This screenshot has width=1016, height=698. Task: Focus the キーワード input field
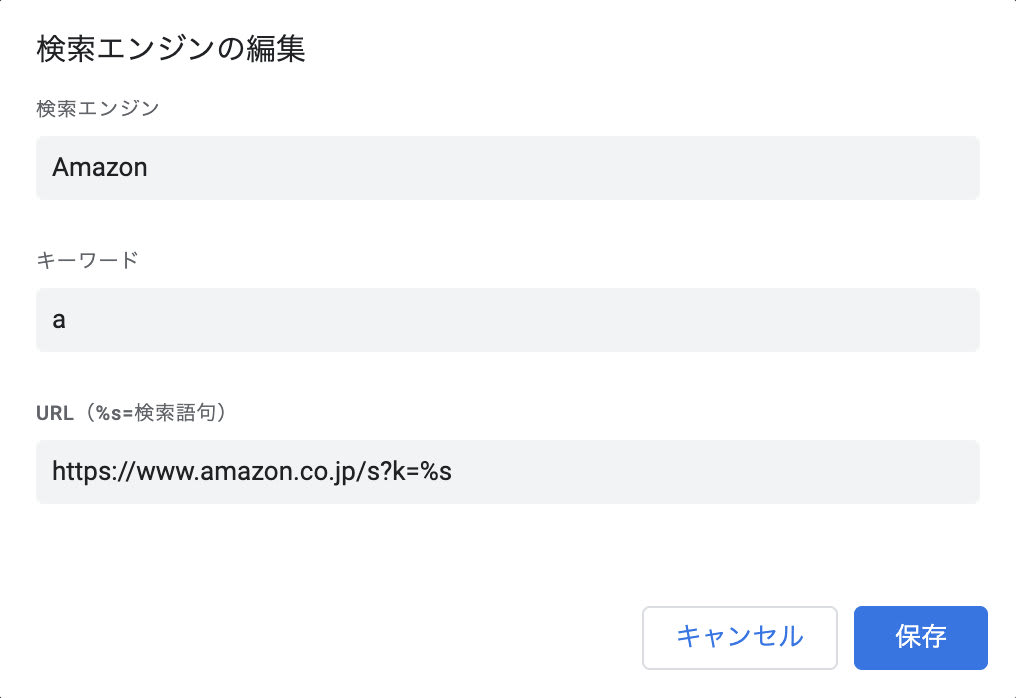507,320
